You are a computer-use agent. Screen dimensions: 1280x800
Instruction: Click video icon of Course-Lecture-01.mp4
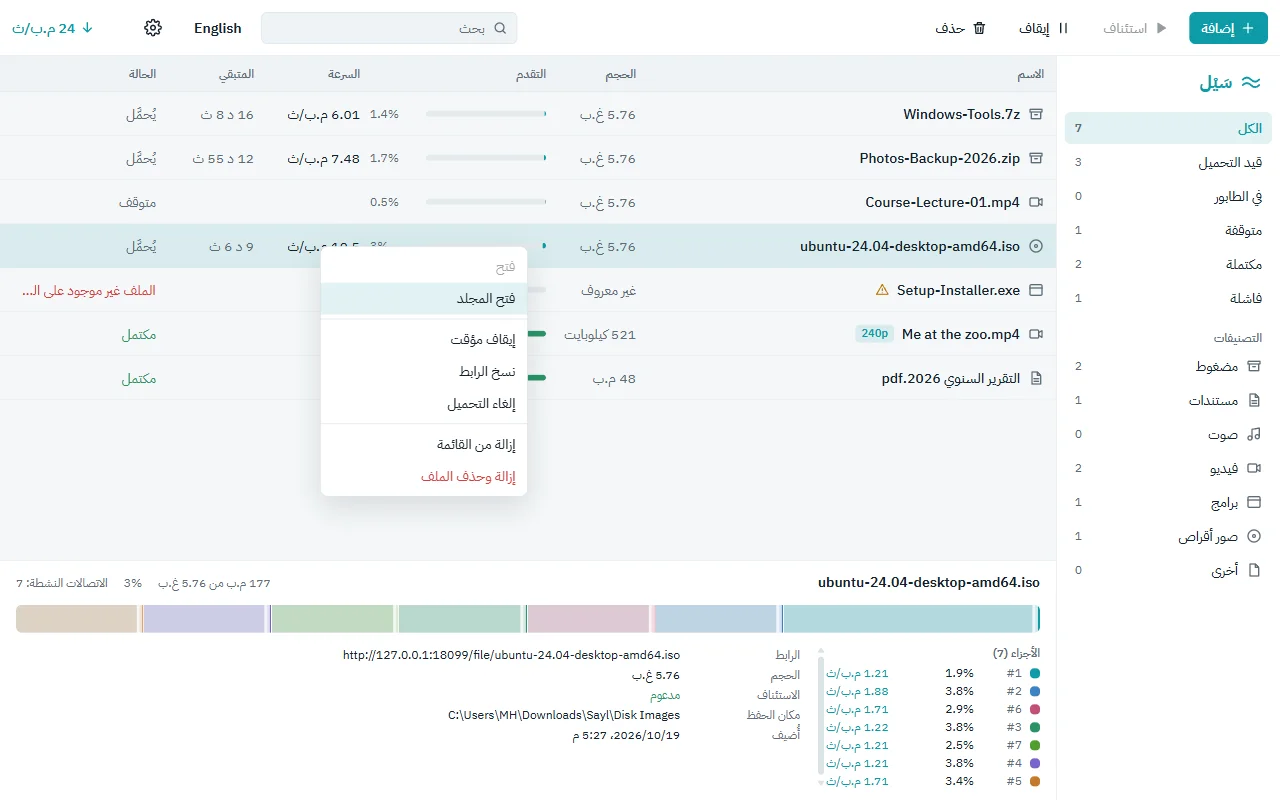(x=1036, y=202)
